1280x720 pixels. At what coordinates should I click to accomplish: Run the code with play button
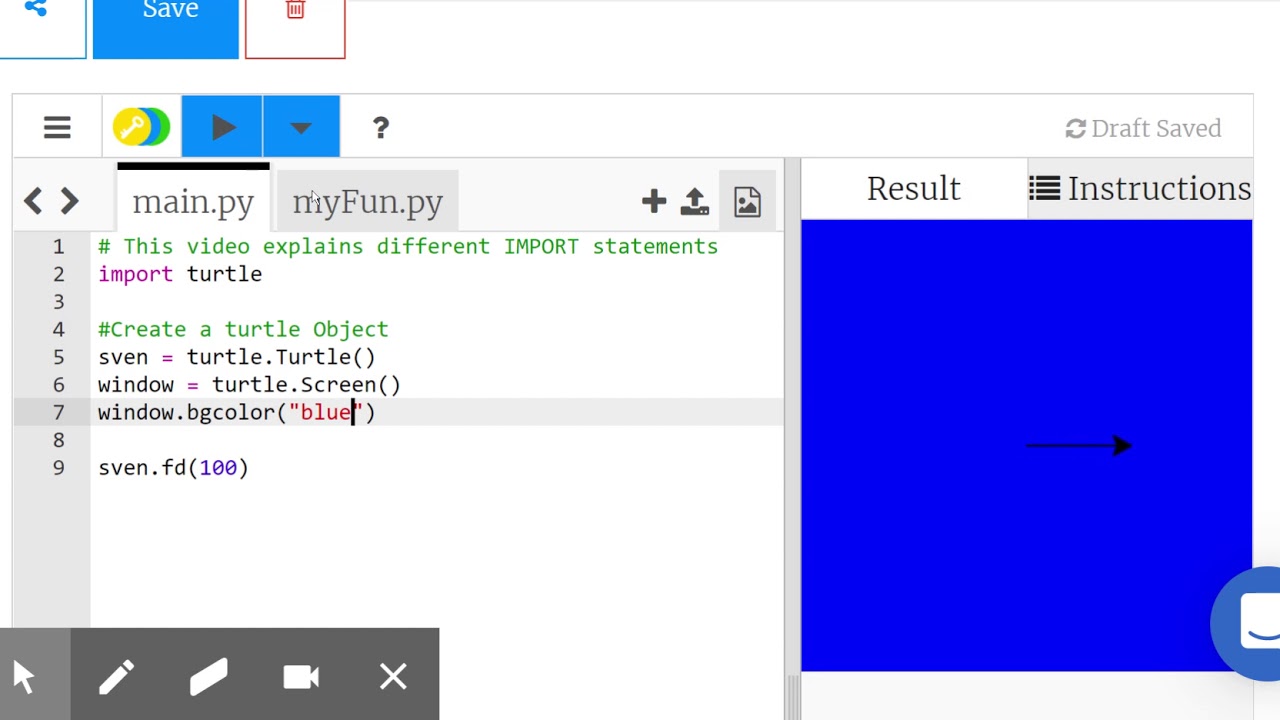click(222, 127)
